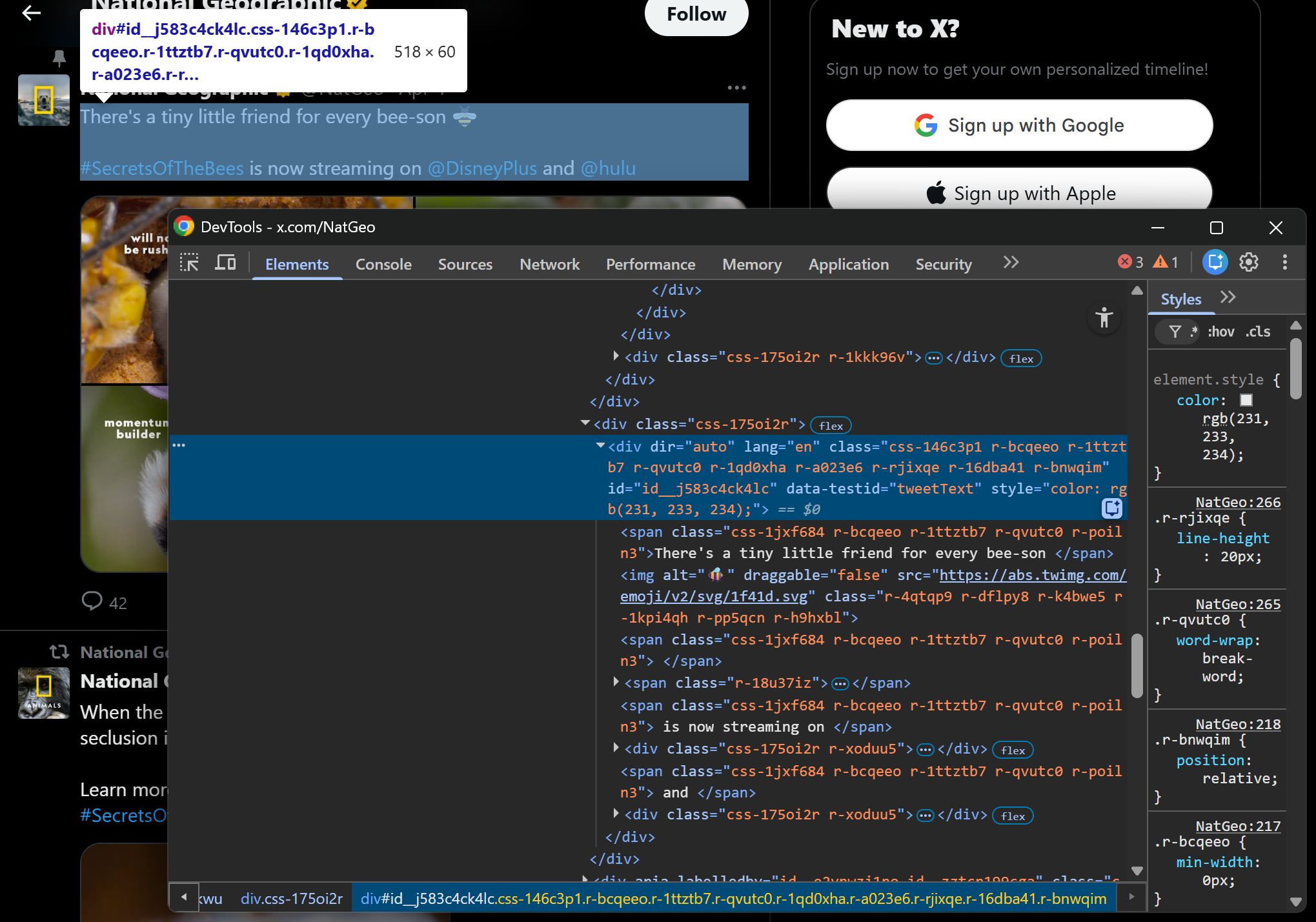
Task: Click the line-height property in .r-rjixqe rule
Action: click(1222, 537)
